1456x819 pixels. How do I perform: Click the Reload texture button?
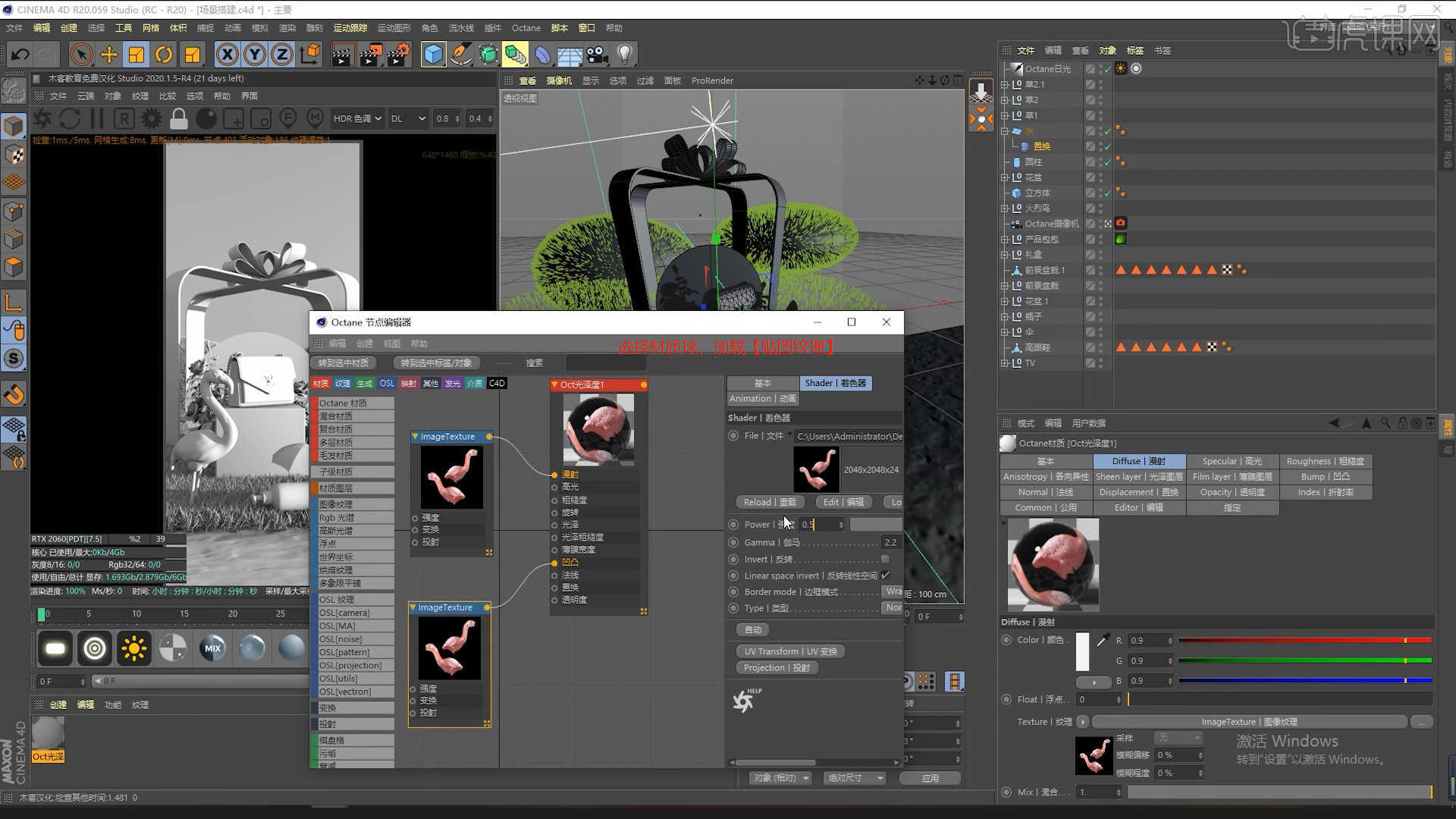(769, 502)
